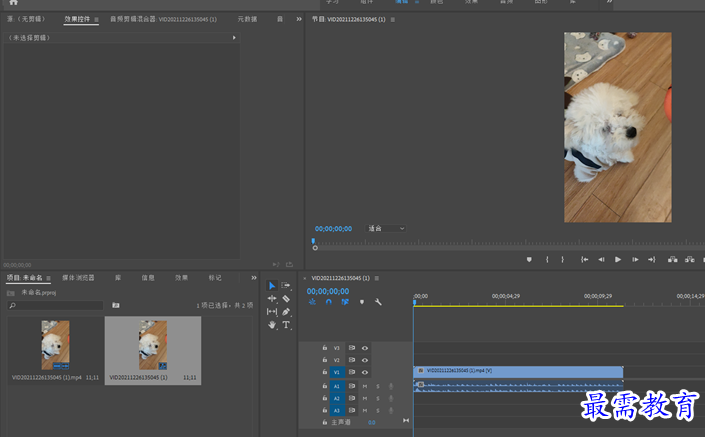Viewport: 705px width, 437px height.
Task: Select the Pen tool
Action: click(286, 312)
